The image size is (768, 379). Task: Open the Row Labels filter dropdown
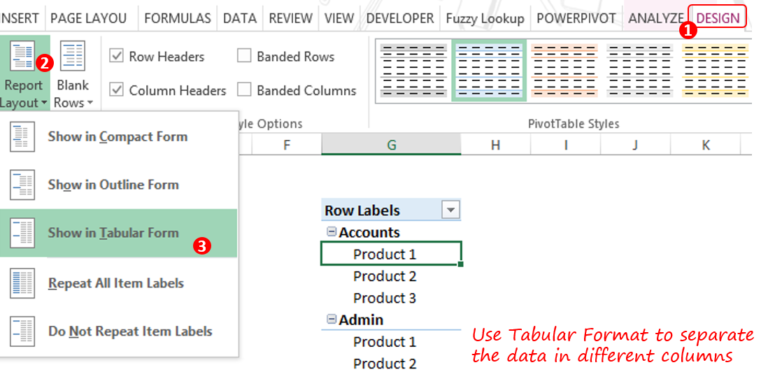tap(450, 211)
